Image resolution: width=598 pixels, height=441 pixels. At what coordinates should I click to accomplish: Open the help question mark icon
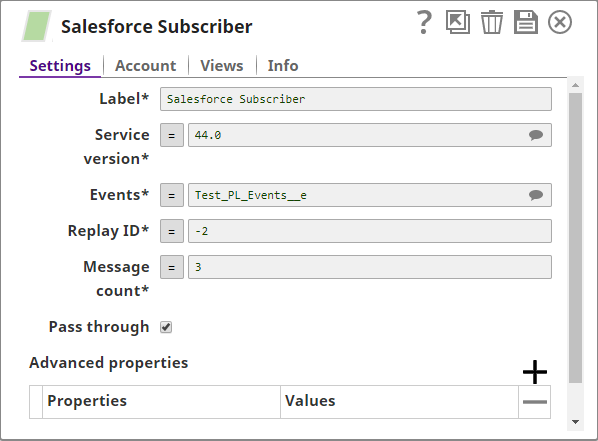(424, 23)
